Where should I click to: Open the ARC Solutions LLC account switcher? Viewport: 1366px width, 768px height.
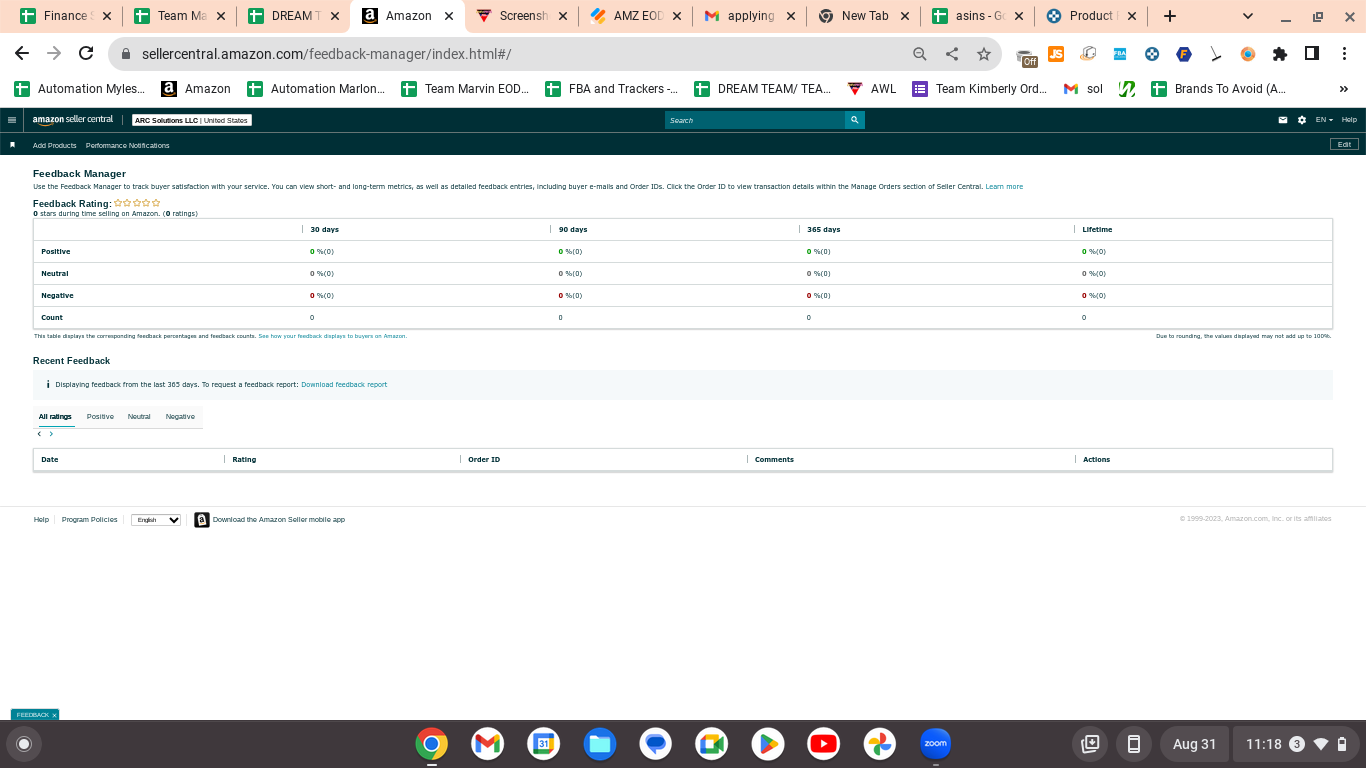[x=191, y=120]
